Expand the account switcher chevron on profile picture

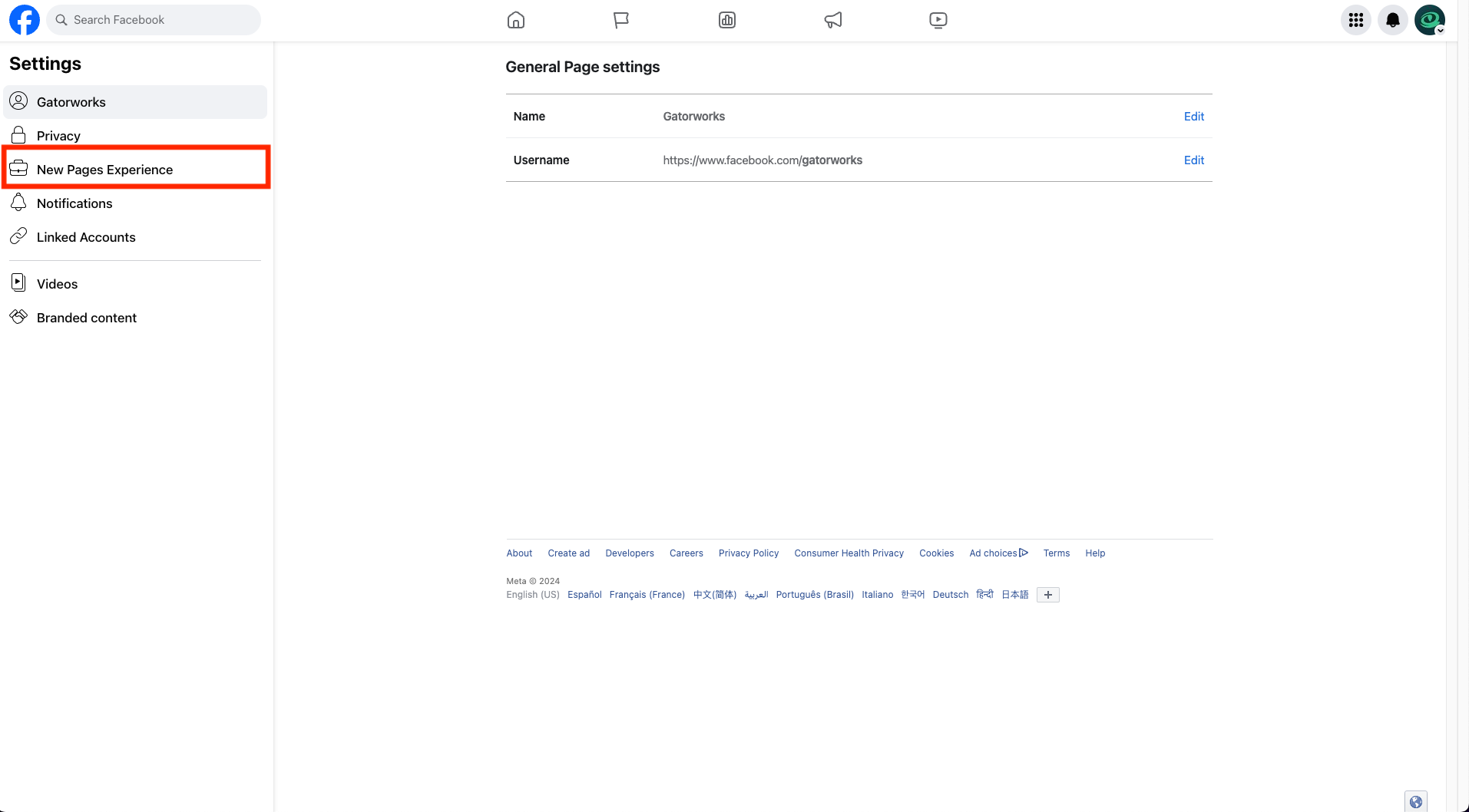[x=1440, y=29]
